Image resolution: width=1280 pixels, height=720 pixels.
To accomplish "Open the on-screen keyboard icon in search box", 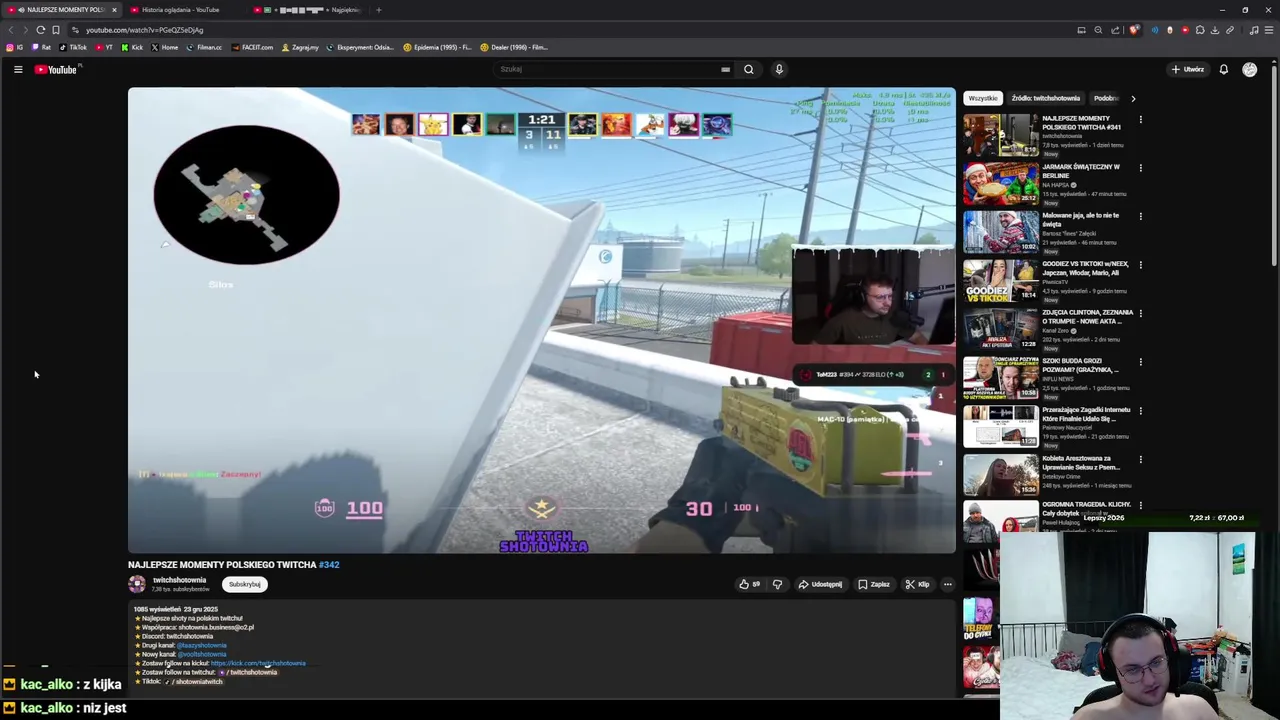I will coord(725,69).
